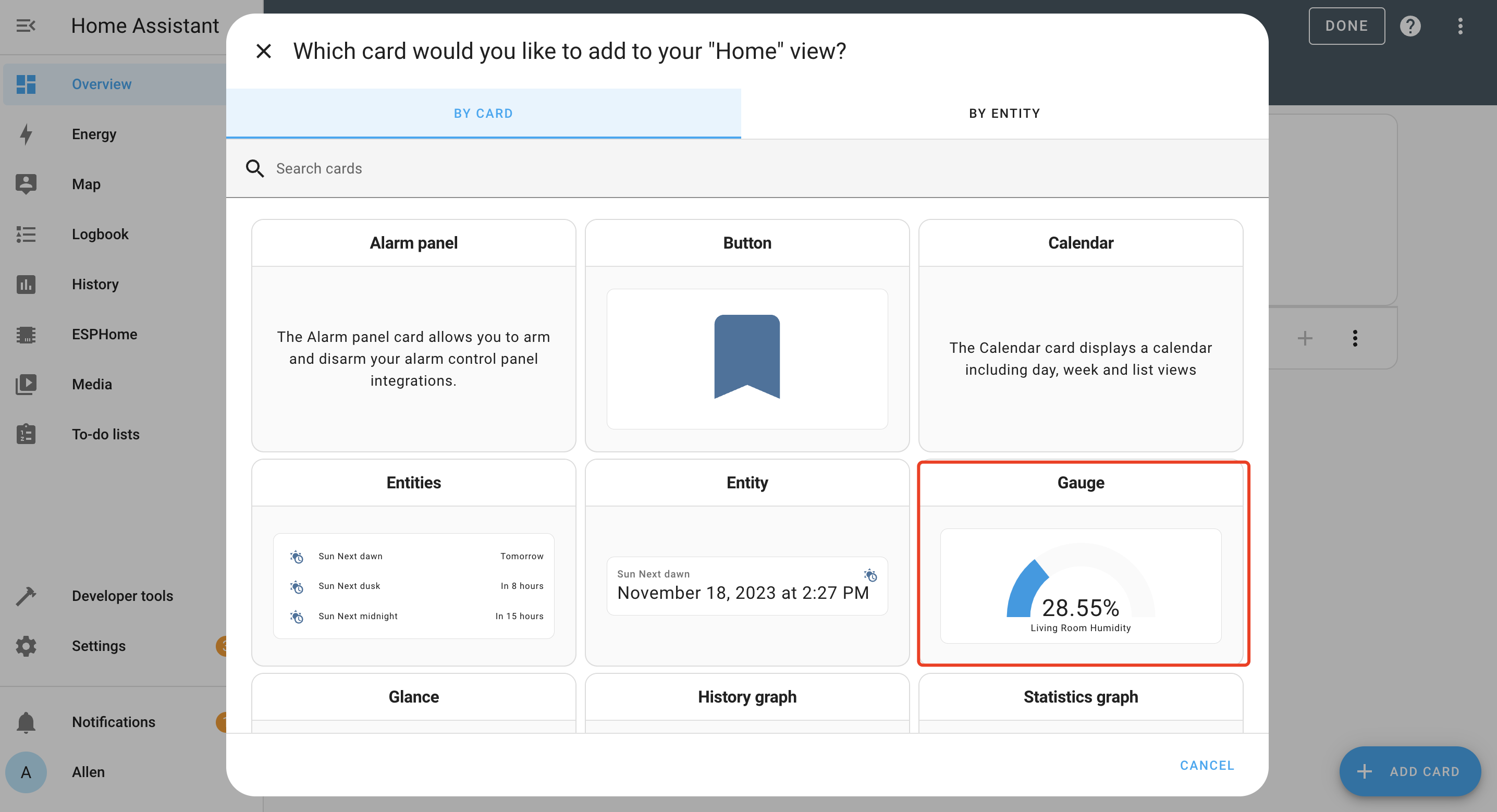Select the Glance card

click(413, 702)
